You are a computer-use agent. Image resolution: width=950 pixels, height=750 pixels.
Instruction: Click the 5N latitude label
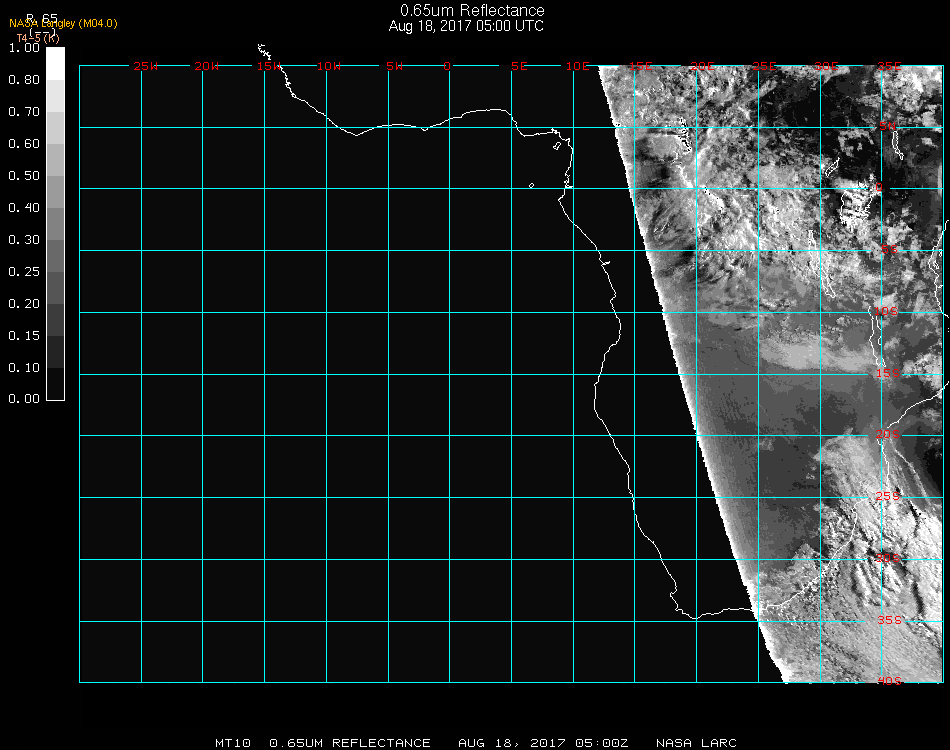888,126
